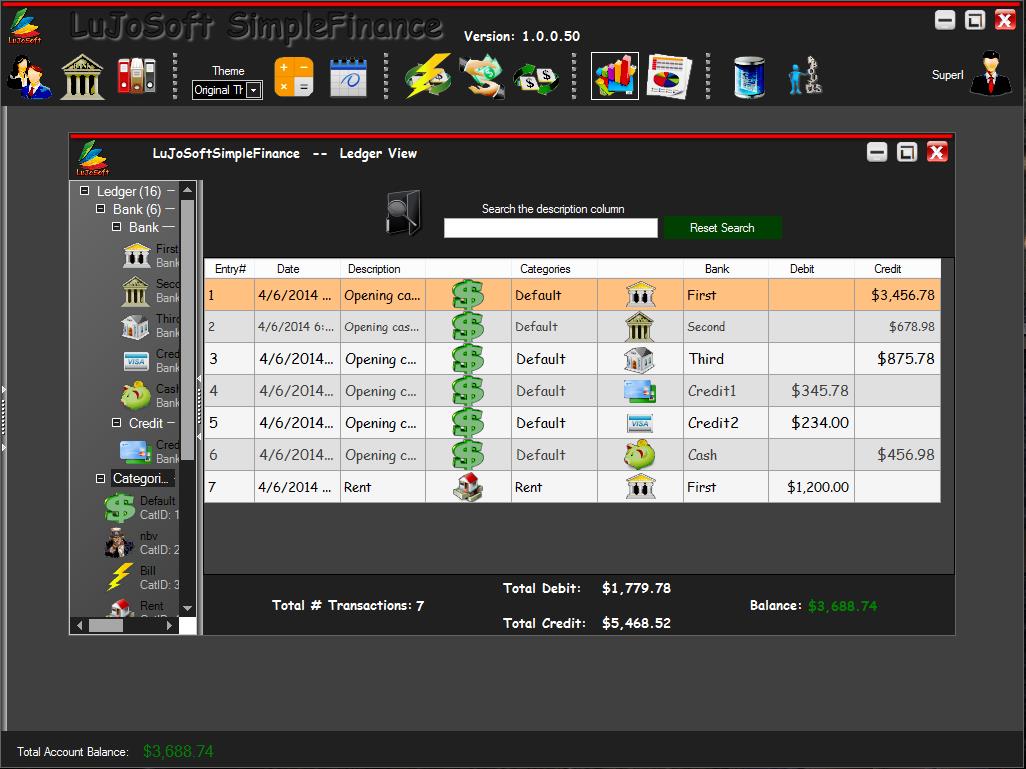
Task: Click the tree vertical scrollbar up arrow
Action: pos(188,190)
